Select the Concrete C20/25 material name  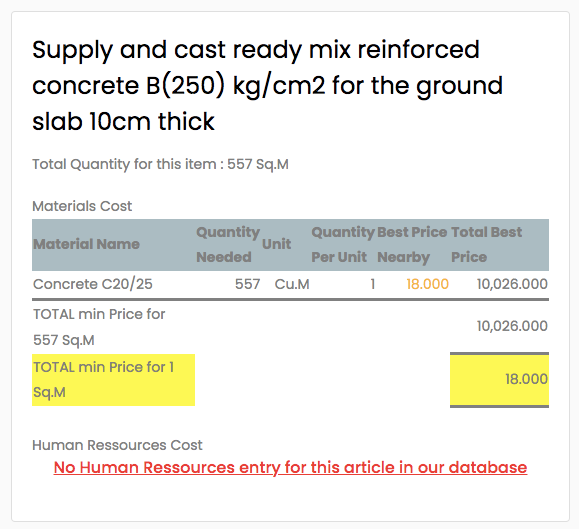pos(93,284)
